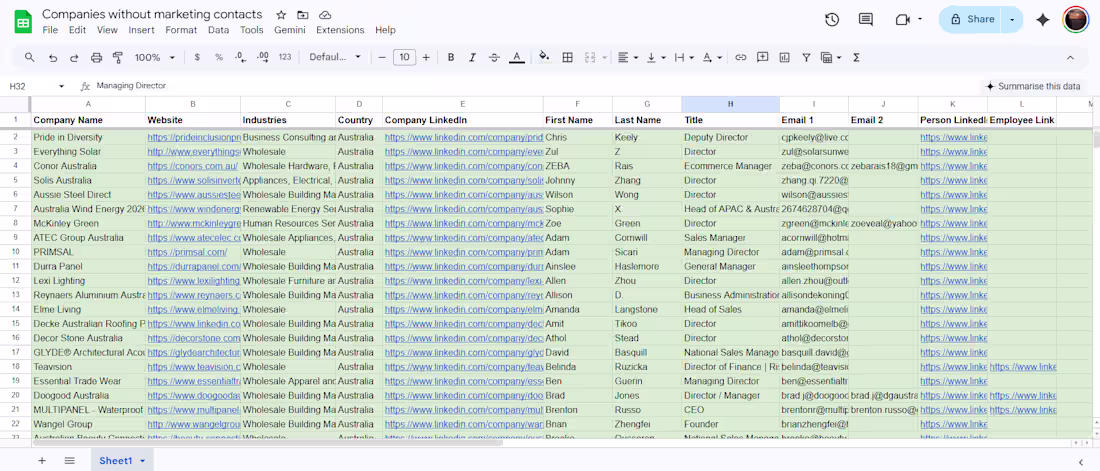Insert a chart

pos(784,58)
